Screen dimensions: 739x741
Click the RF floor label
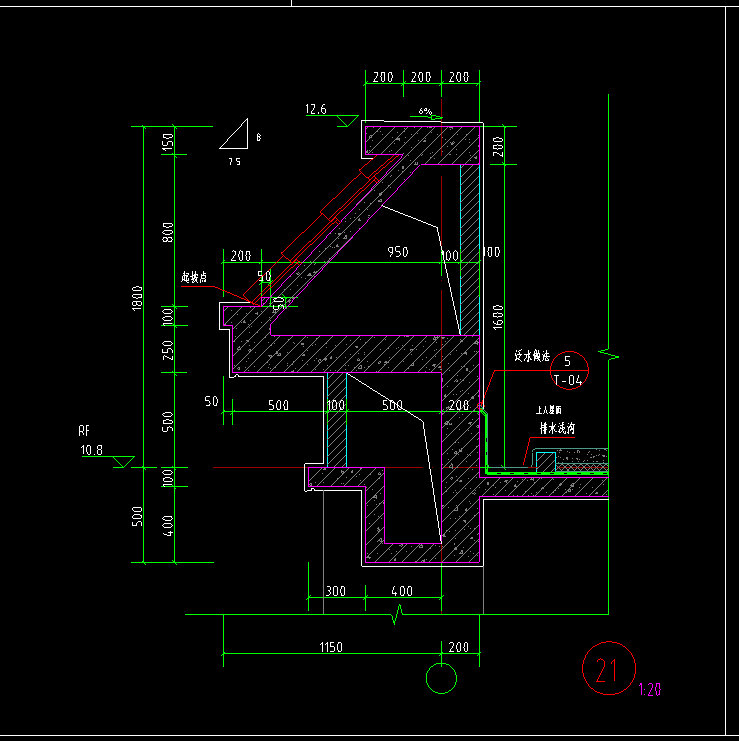(84, 431)
